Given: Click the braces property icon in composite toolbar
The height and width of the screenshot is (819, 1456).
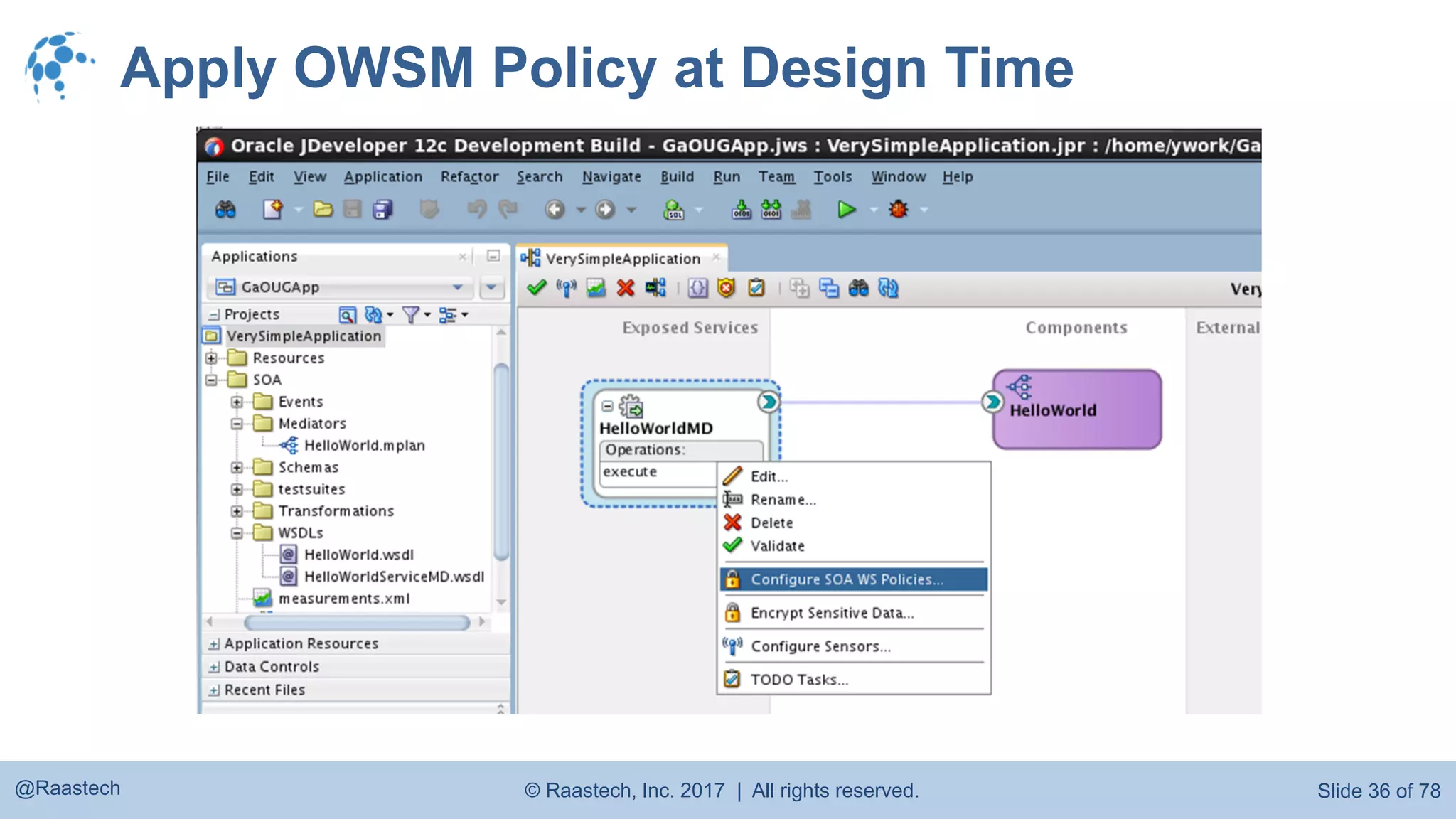Looking at the screenshot, I should [698, 288].
